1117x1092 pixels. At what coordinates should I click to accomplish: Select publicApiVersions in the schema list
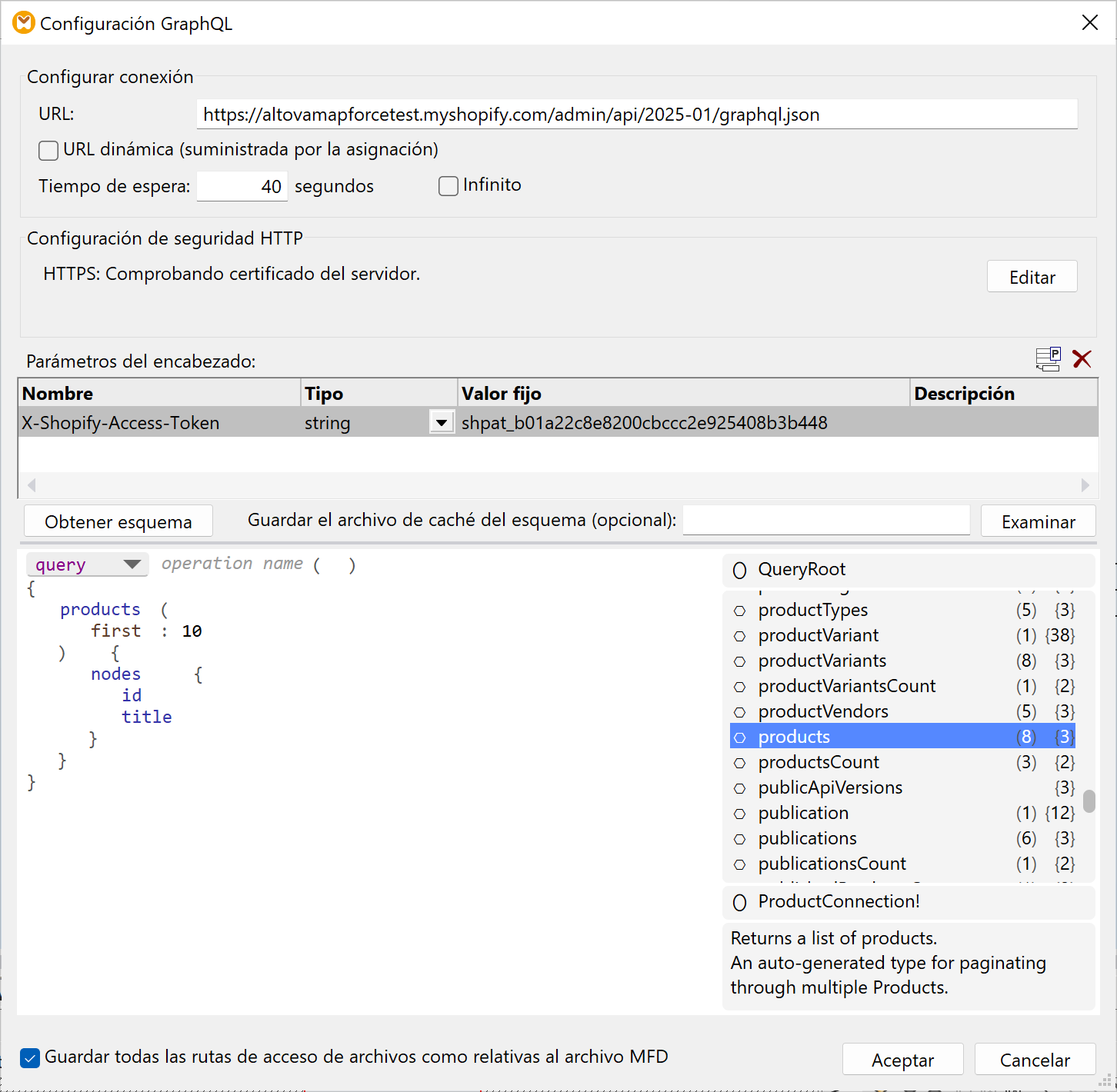[830, 787]
